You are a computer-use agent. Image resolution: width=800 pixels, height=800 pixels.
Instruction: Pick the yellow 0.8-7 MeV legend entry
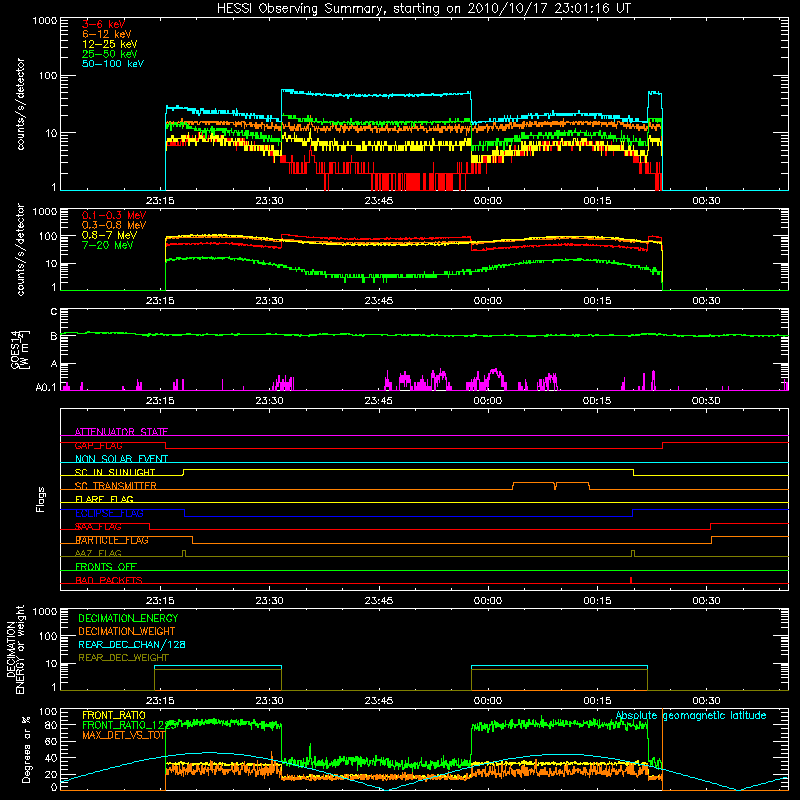click(109, 235)
